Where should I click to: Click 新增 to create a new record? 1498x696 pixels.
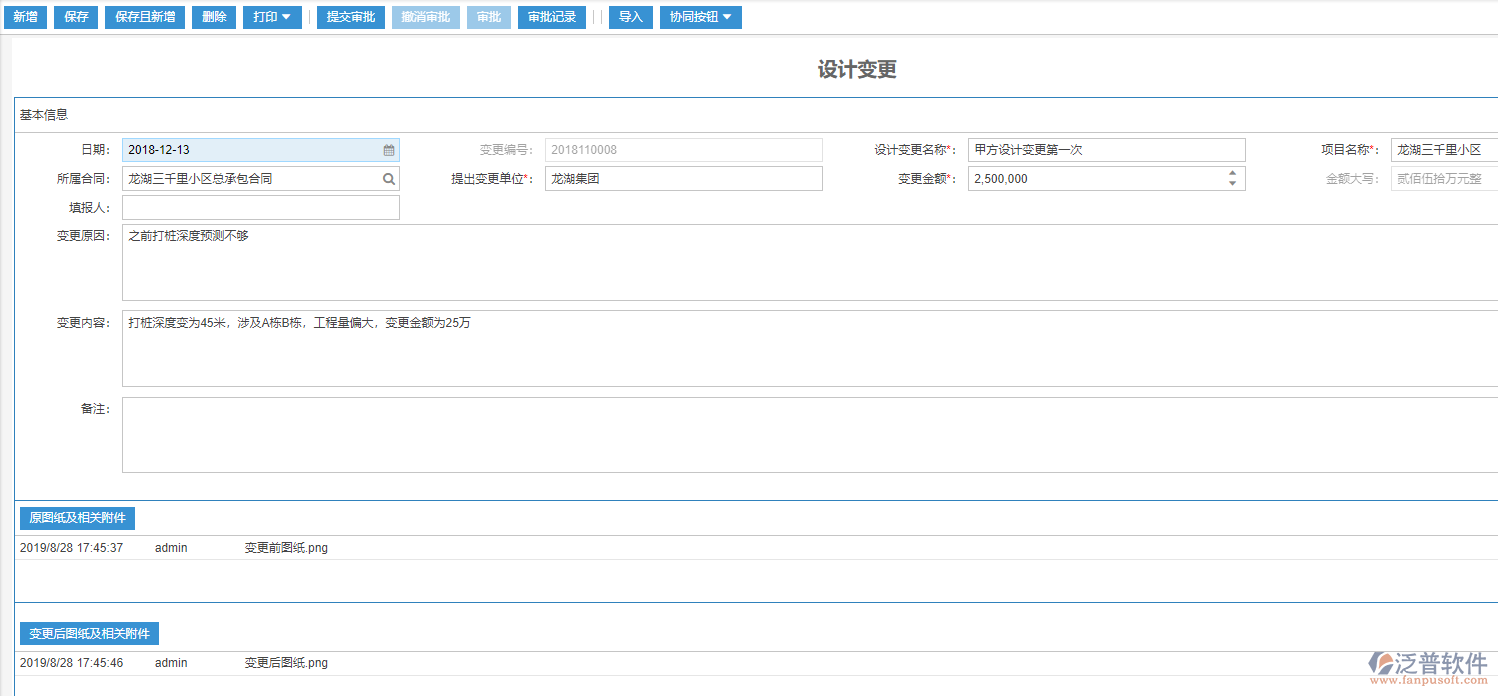pyautogui.click(x=24, y=17)
